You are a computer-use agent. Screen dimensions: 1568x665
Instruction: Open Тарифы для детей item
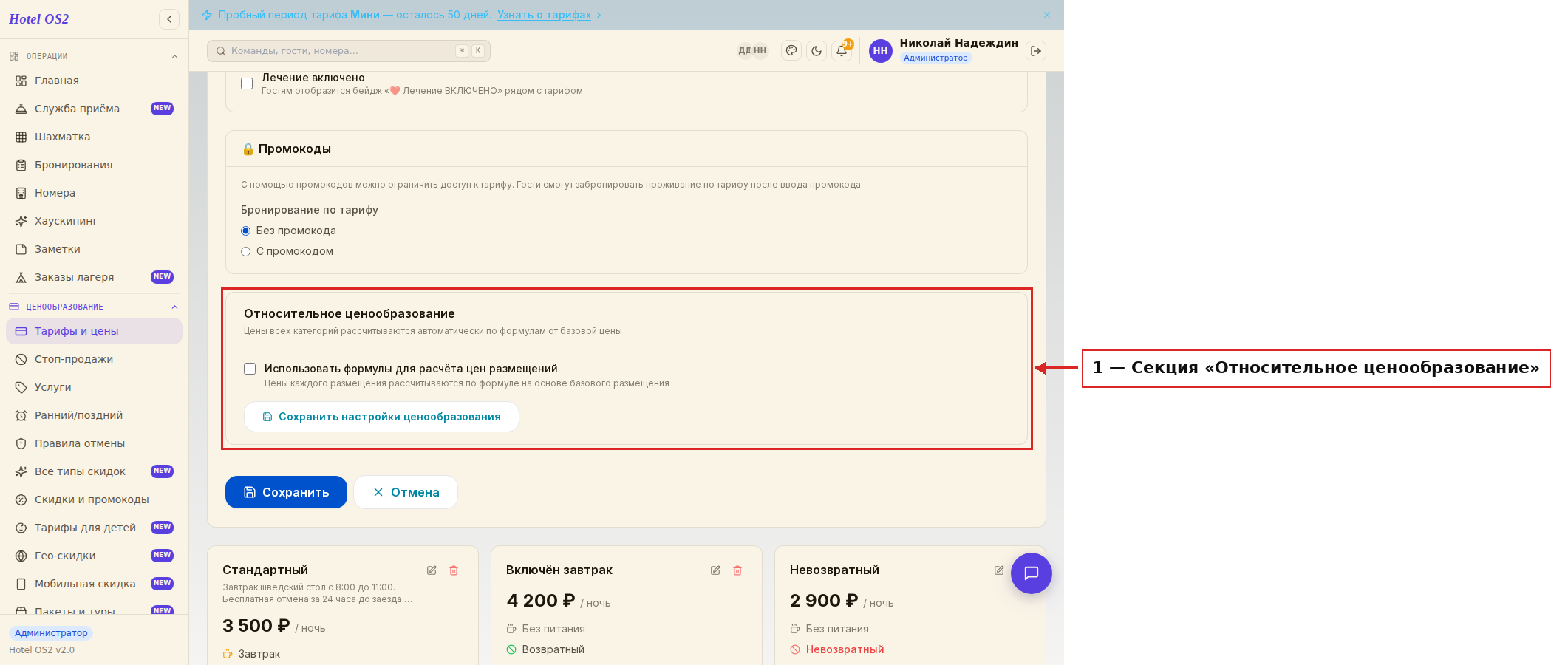click(x=94, y=528)
